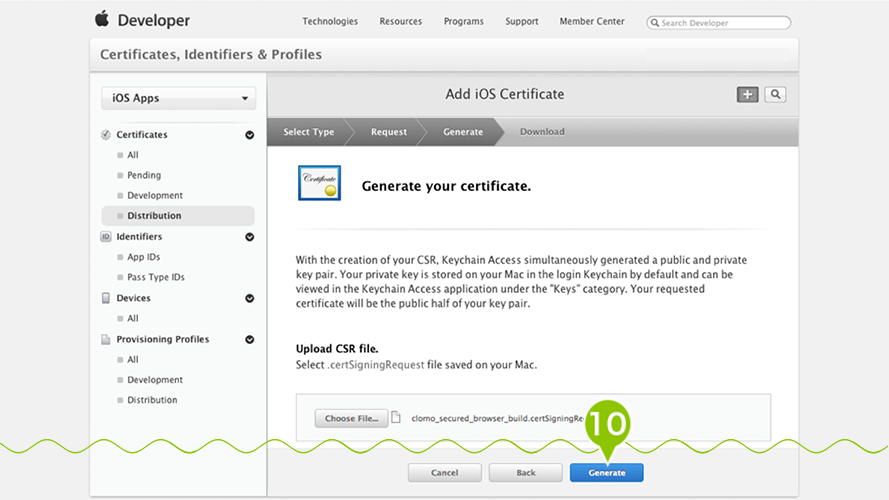Click the clomo_secured_browser_build.certSigningRequest file name

[x=497, y=418]
